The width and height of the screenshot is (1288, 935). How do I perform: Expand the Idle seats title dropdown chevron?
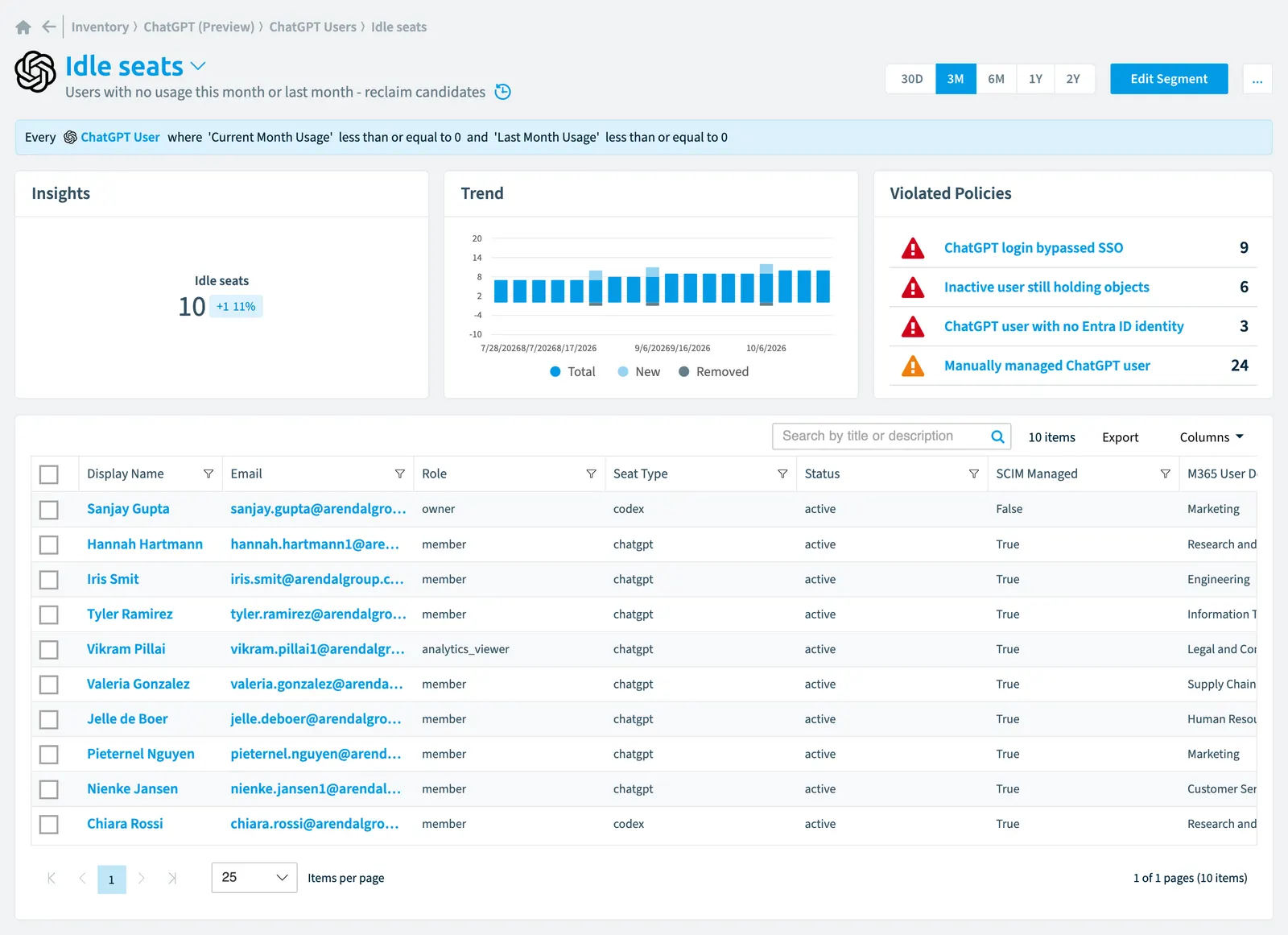pyautogui.click(x=198, y=66)
